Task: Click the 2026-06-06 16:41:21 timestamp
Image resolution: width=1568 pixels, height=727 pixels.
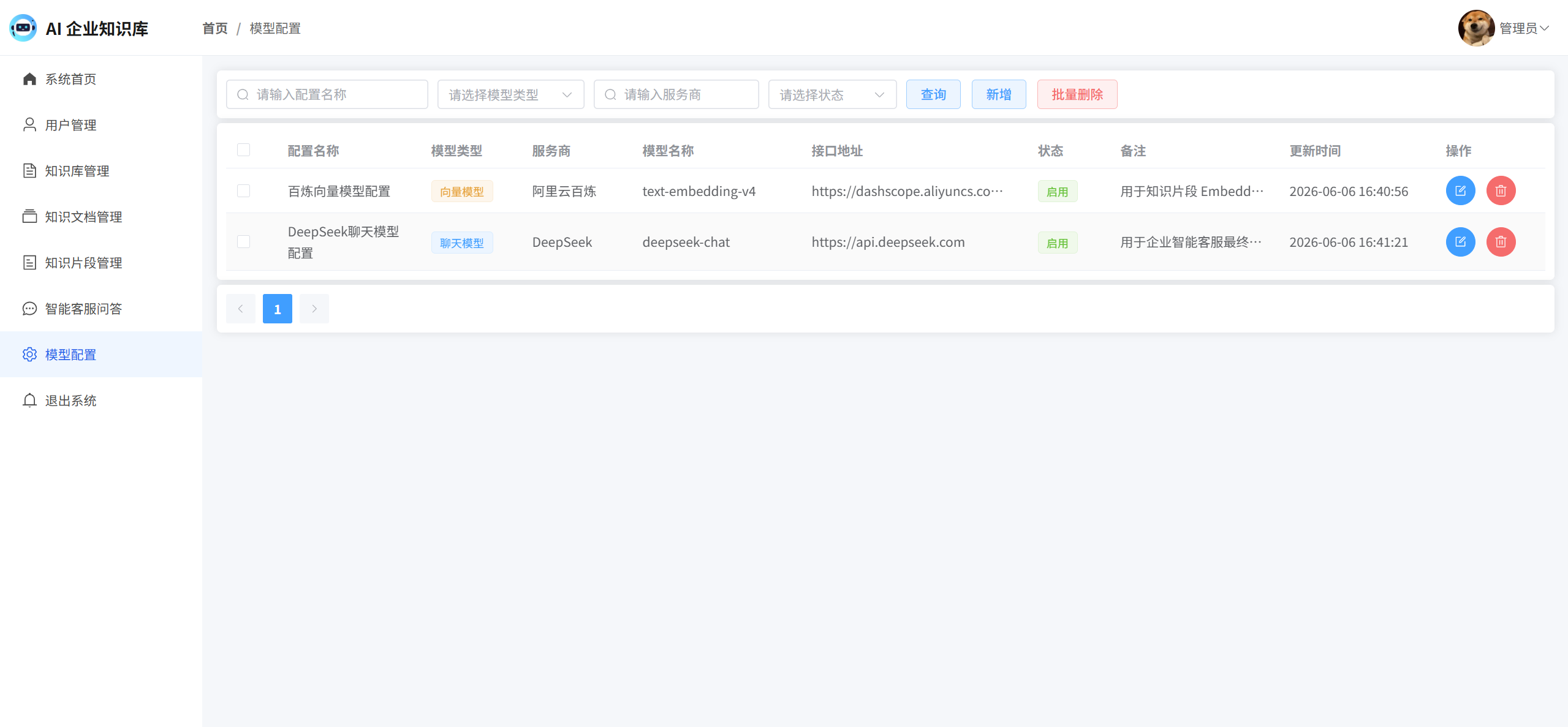Action: click(1349, 242)
